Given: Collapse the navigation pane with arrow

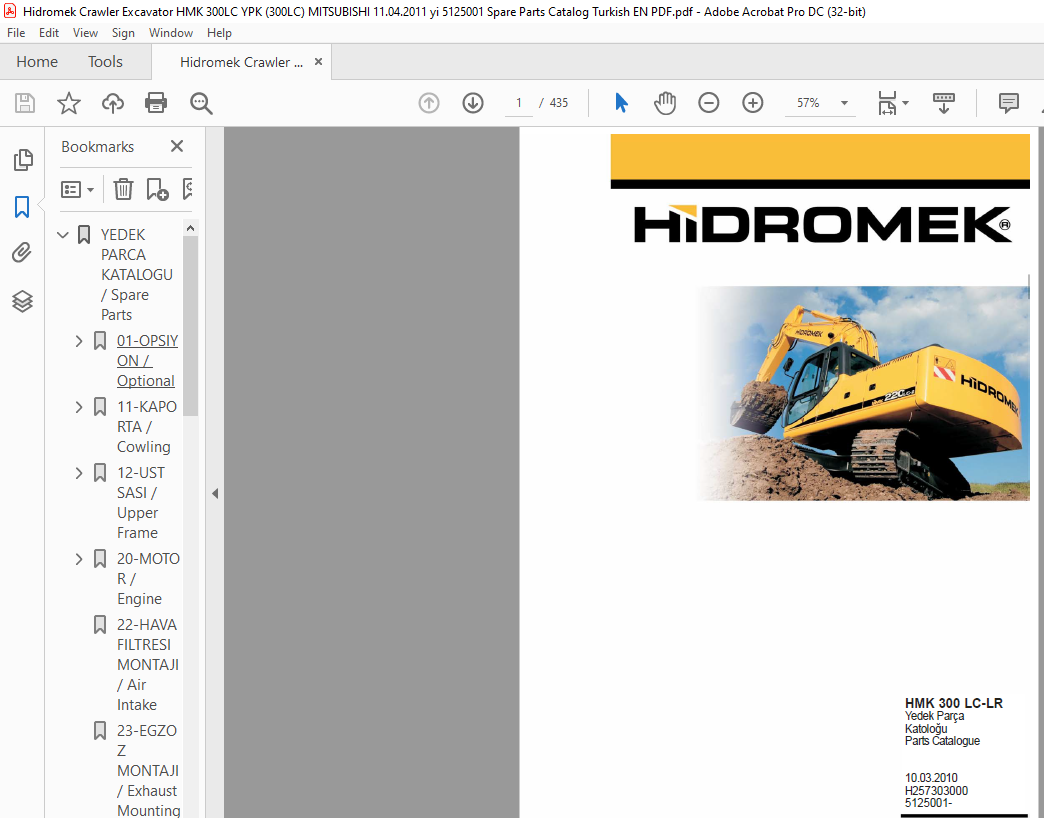Looking at the screenshot, I should coord(215,494).
